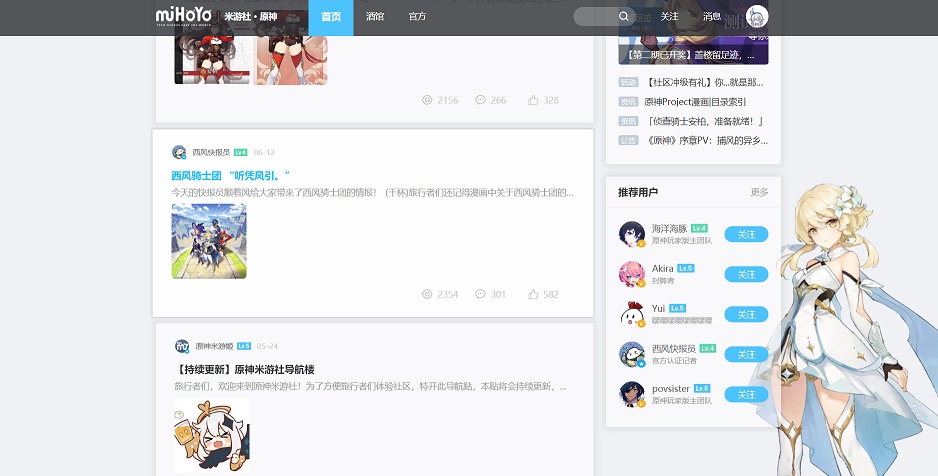This screenshot has width=938, height=476.
Task: Open Yui user avatar
Action: click(632, 314)
